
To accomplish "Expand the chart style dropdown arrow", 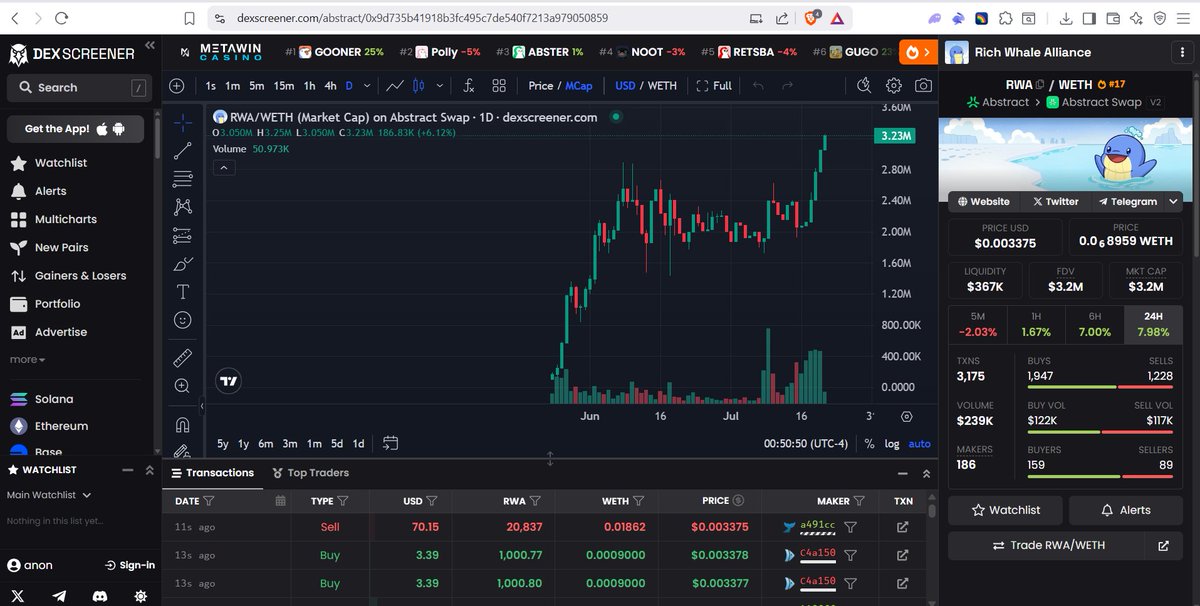I will point(439,86).
